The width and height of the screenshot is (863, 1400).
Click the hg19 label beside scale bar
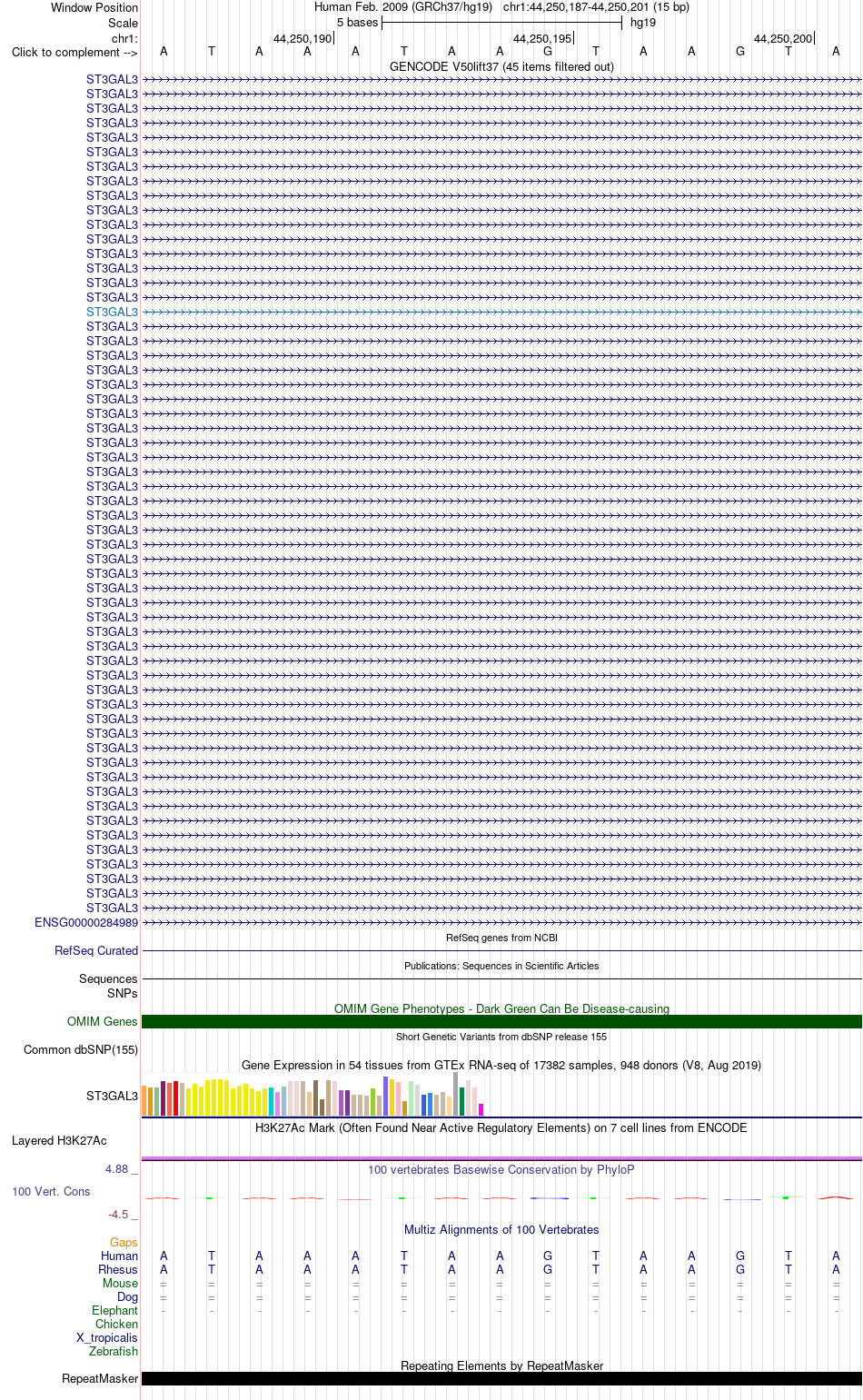tap(643, 23)
